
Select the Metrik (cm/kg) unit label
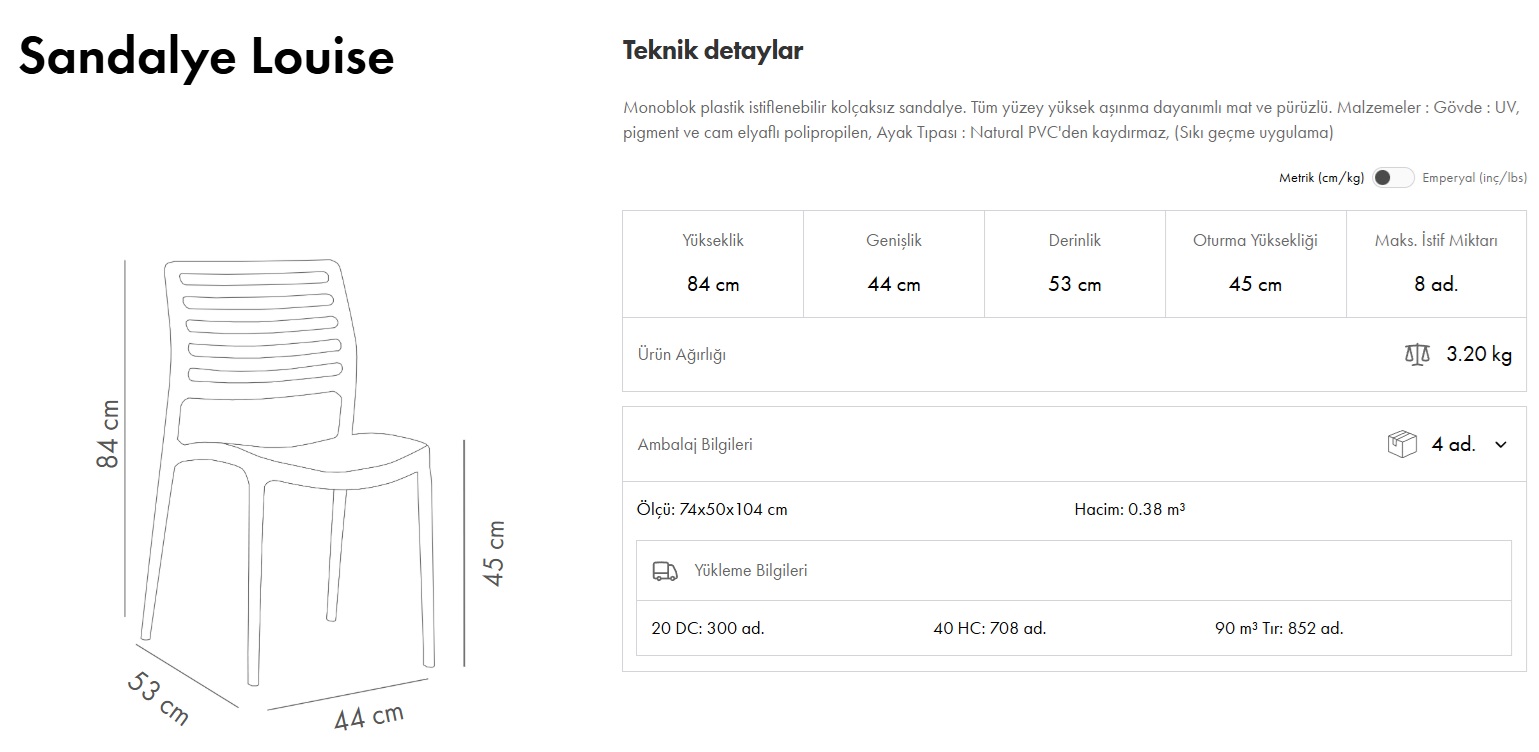tap(1321, 178)
